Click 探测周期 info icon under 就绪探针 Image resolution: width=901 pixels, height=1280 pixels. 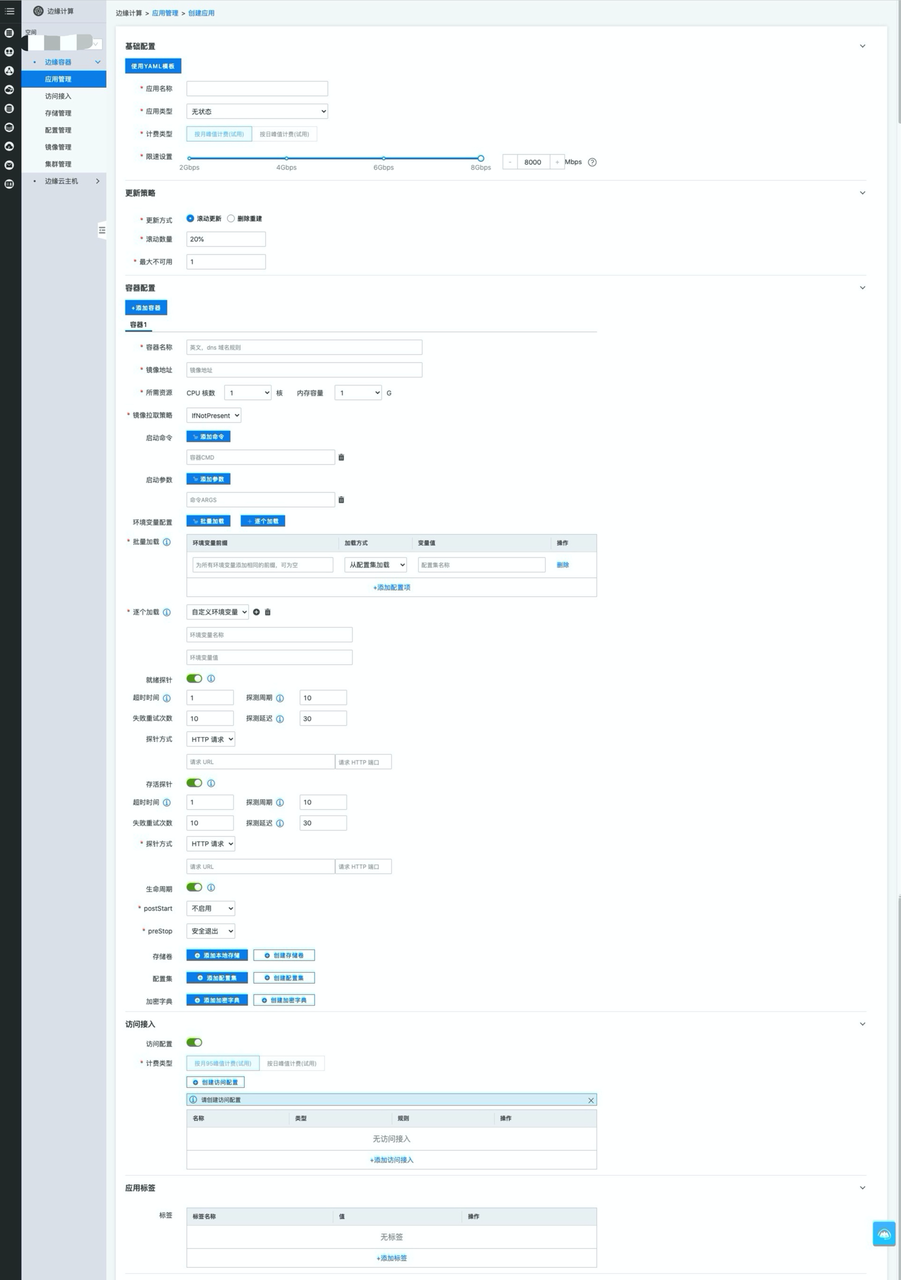point(280,698)
